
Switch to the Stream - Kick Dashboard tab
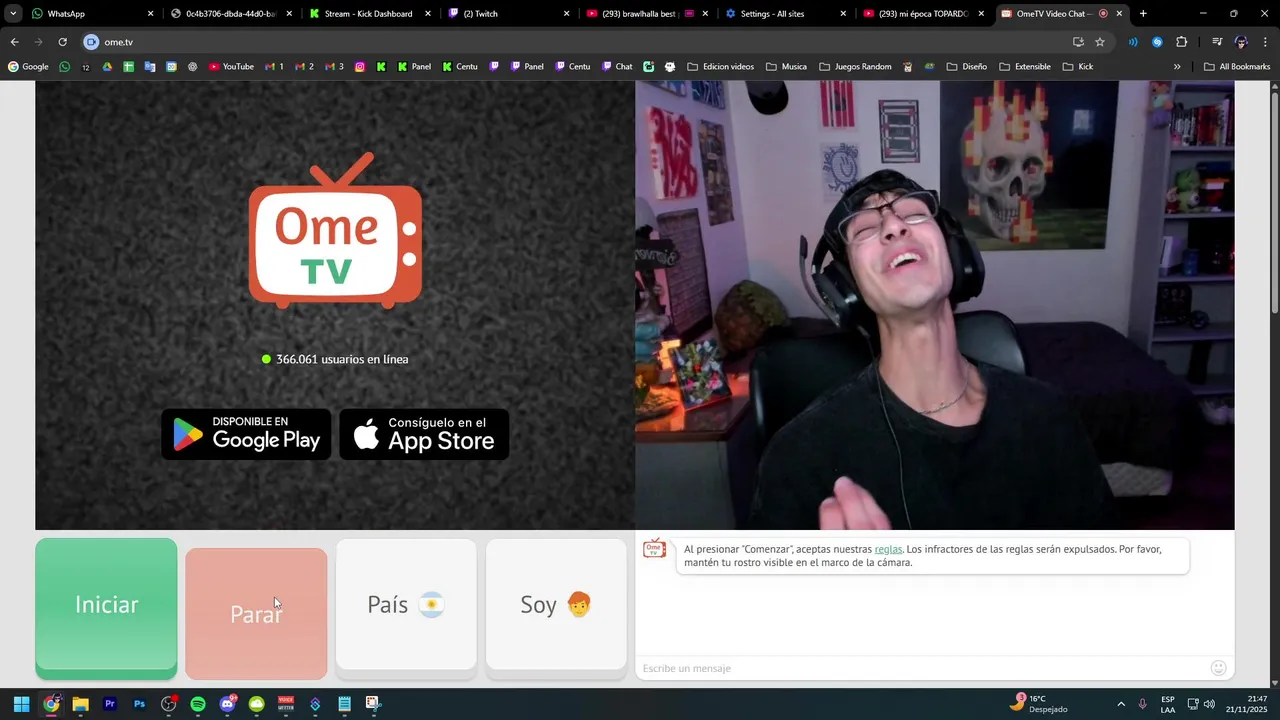coord(370,14)
